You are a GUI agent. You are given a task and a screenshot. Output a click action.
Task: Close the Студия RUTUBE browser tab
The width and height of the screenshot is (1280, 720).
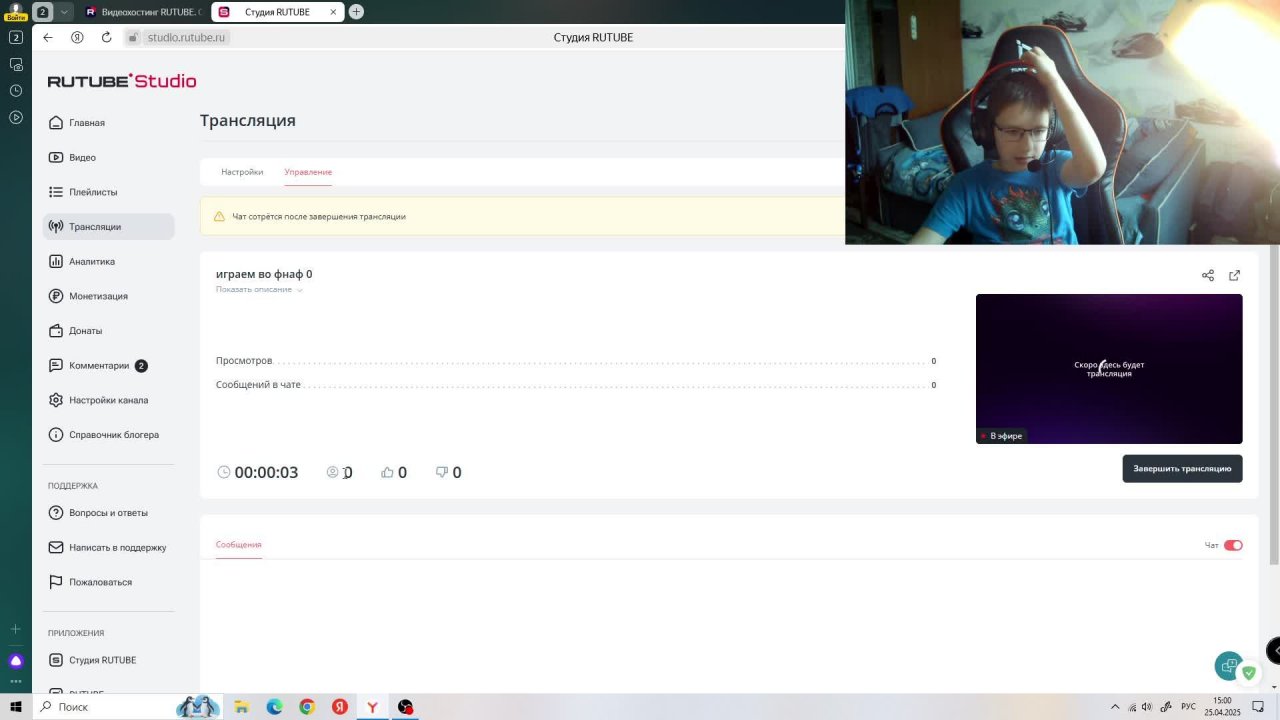point(331,12)
